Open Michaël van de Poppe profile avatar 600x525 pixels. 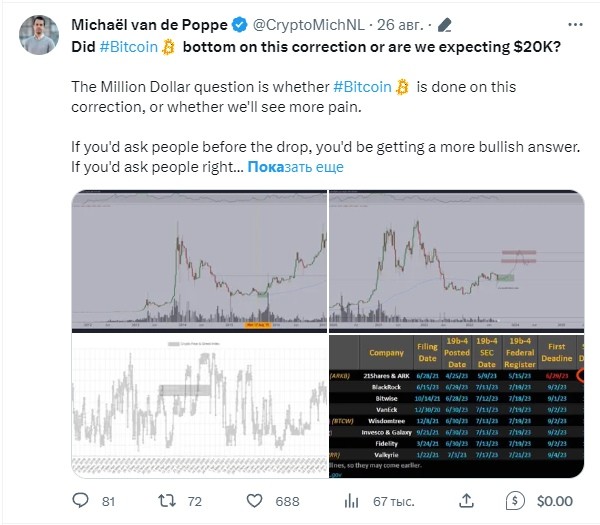tap(39, 35)
